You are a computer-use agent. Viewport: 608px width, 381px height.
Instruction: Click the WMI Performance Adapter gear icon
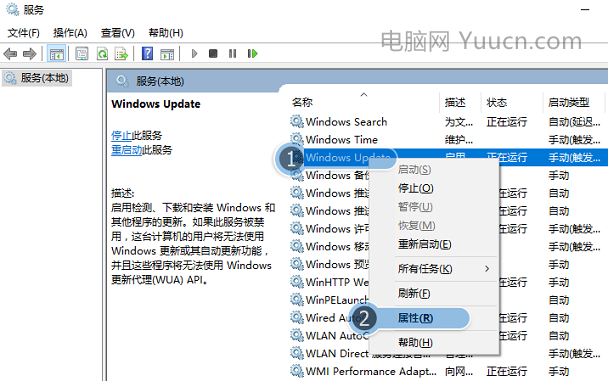(297, 371)
